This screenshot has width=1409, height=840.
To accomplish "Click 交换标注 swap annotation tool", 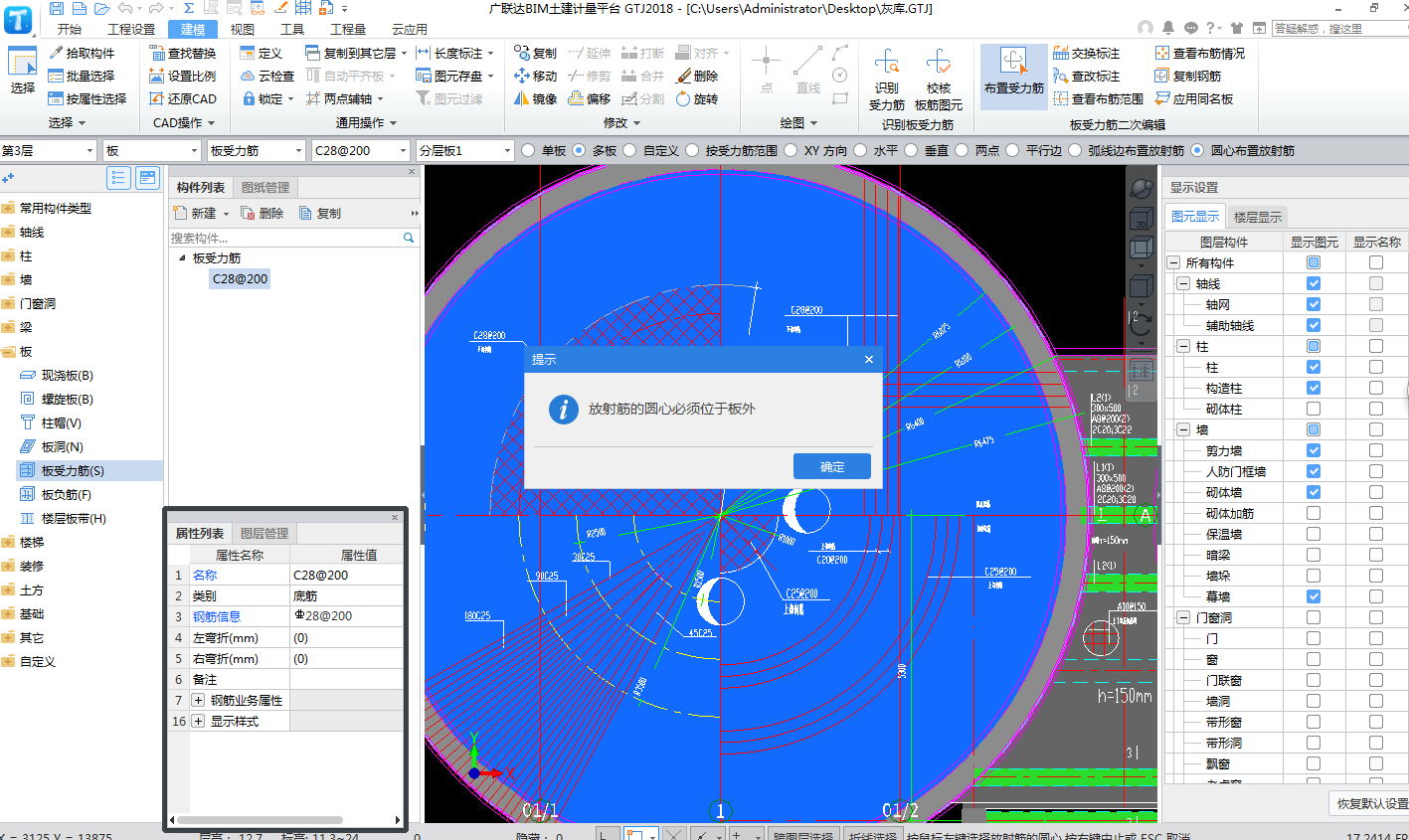I will 1087,53.
